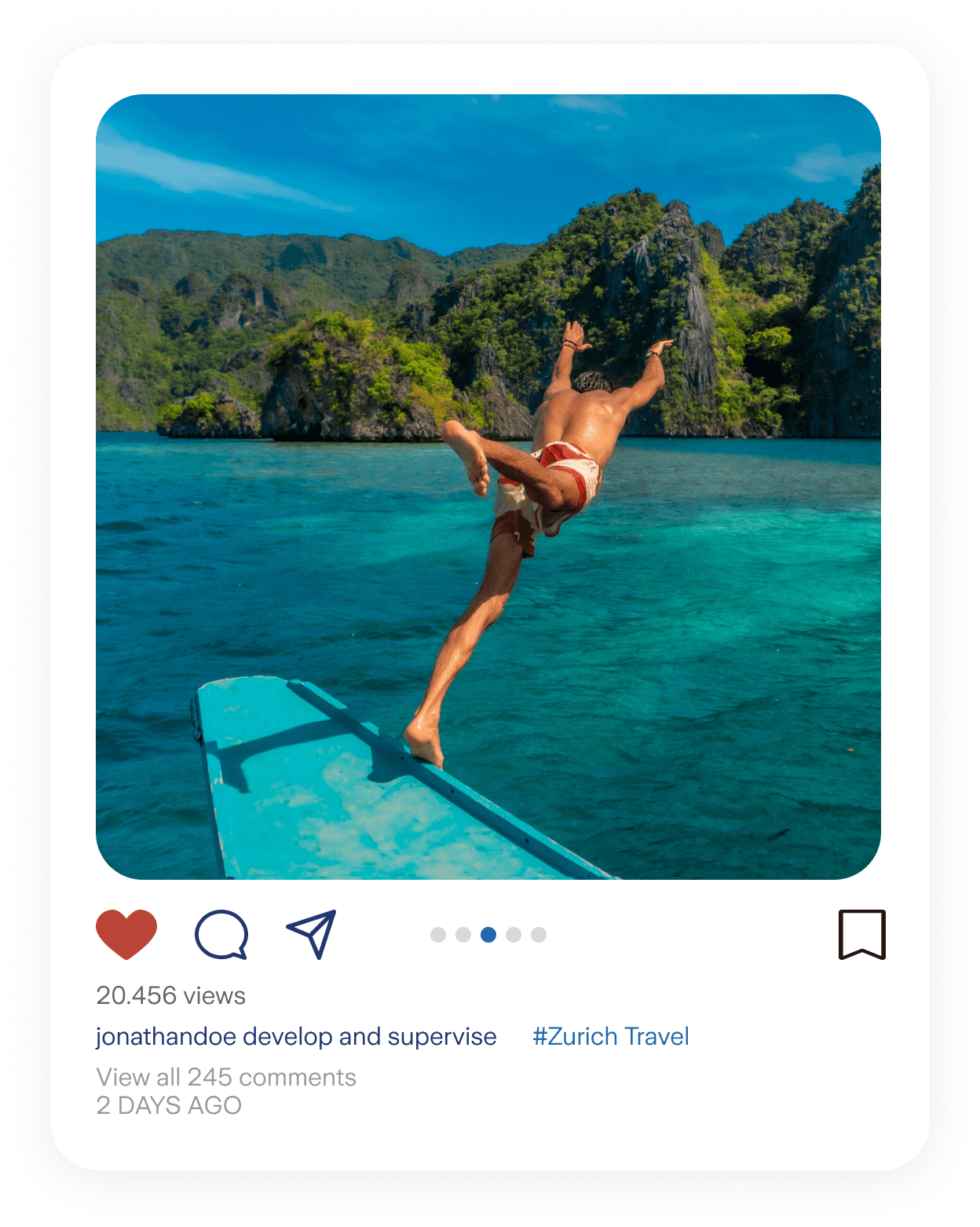Image resolution: width=980 pixels, height=1227 pixels.
Task: Click the "2 DAYS AGO" timestamp
Action: (169, 1106)
